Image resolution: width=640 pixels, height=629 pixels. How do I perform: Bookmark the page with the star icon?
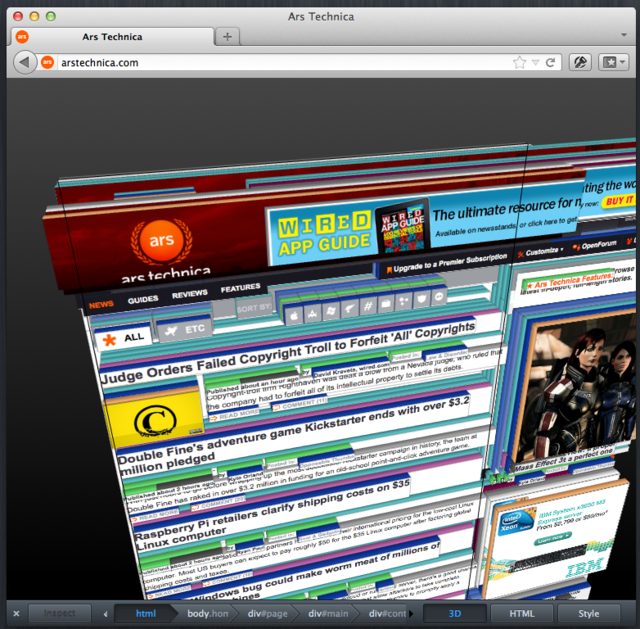[519, 62]
